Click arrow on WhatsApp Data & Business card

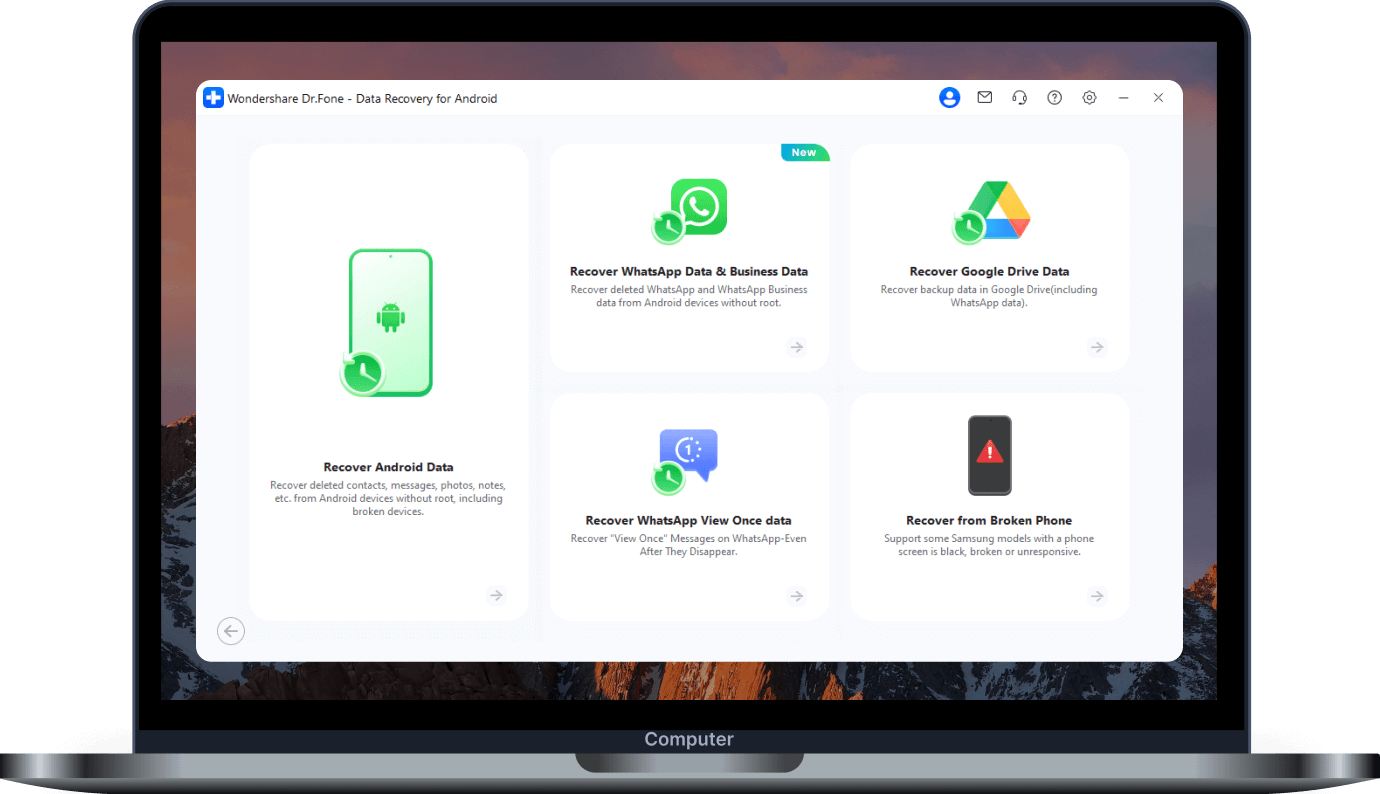coord(797,347)
